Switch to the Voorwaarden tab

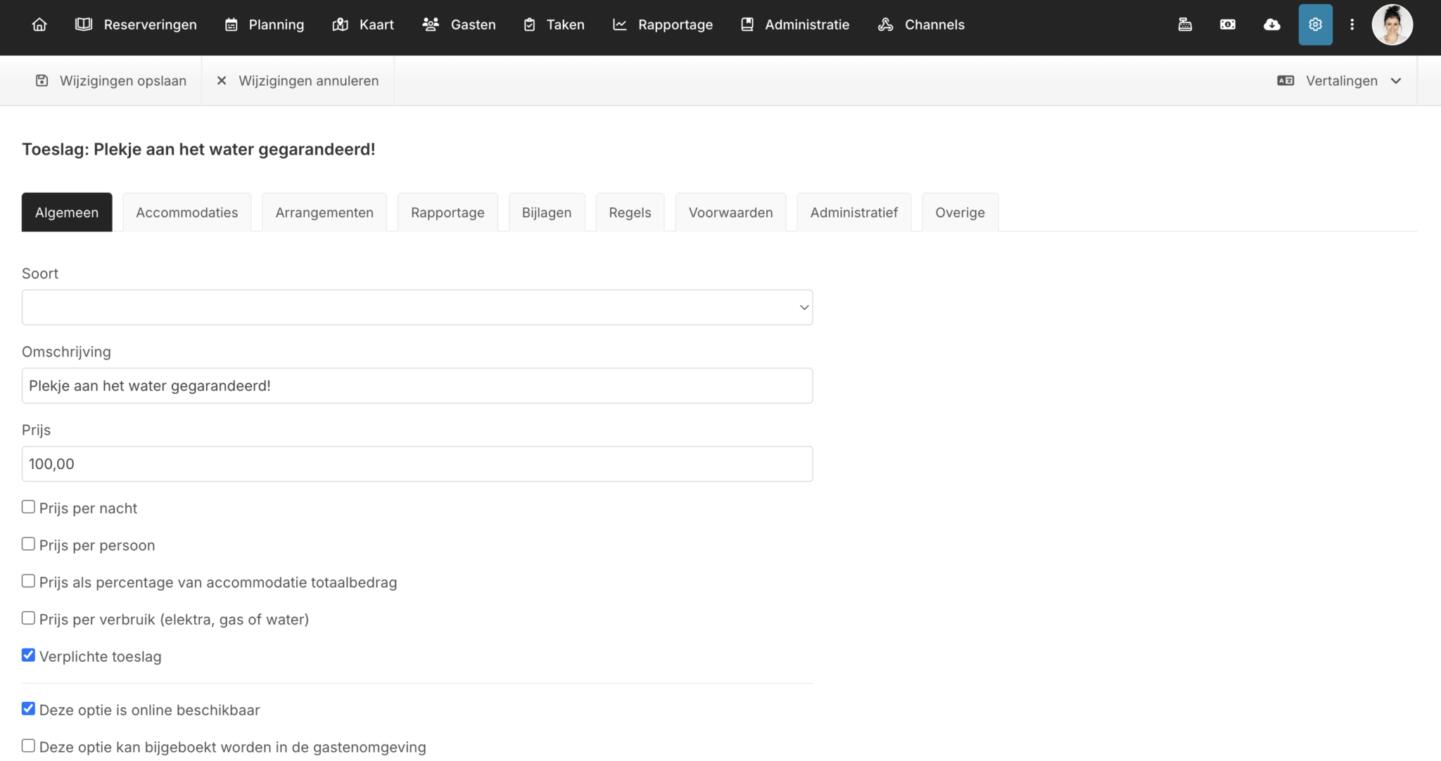click(730, 212)
